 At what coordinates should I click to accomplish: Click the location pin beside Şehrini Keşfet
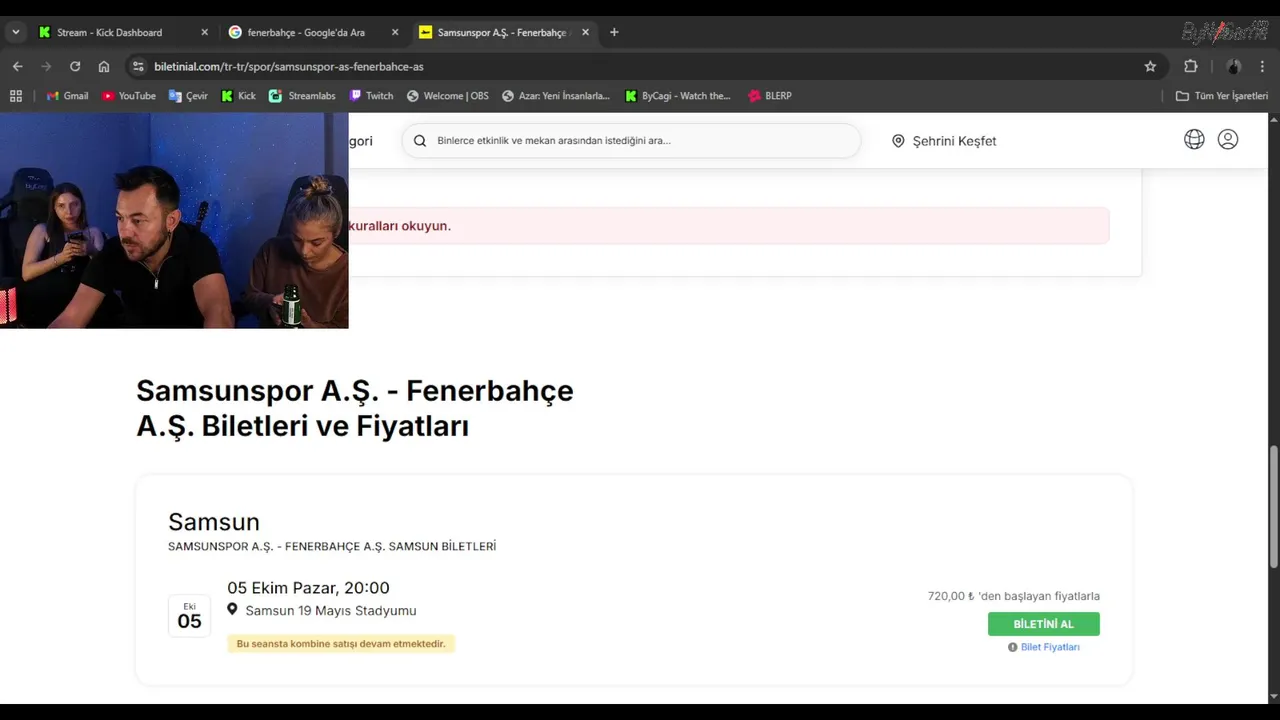(x=898, y=141)
